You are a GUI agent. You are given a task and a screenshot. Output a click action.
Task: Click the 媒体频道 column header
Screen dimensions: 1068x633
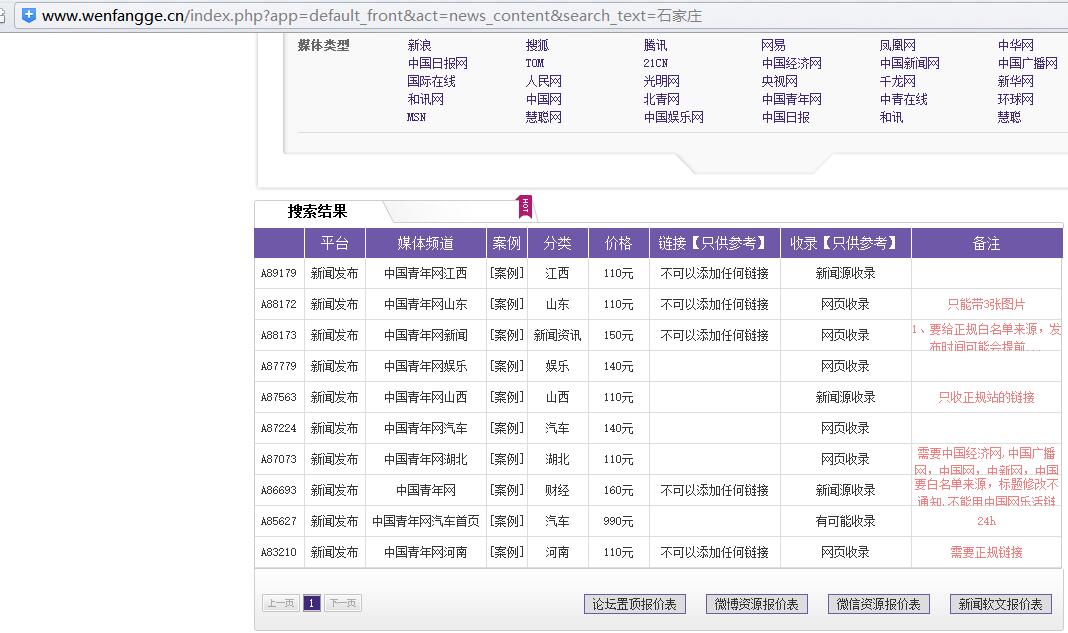click(426, 243)
